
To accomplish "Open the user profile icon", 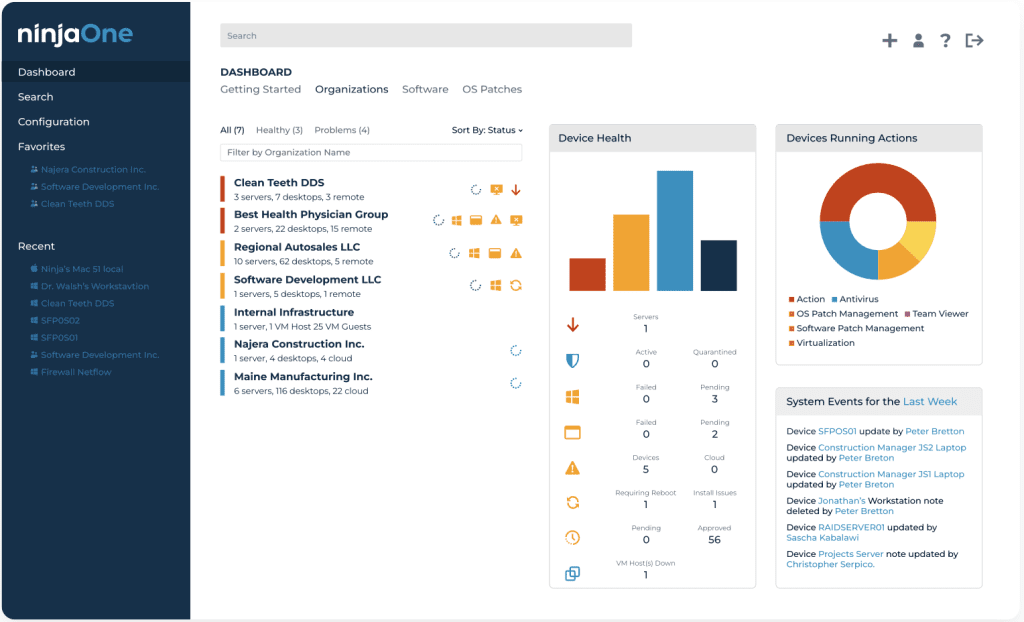I will point(918,41).
